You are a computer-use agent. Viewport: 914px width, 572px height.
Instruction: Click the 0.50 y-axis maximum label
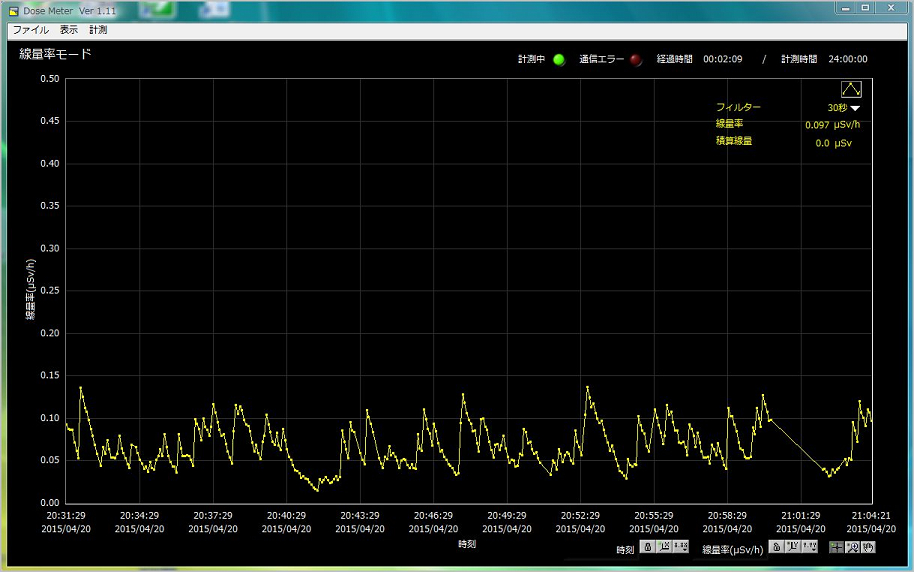pos(48,79)
